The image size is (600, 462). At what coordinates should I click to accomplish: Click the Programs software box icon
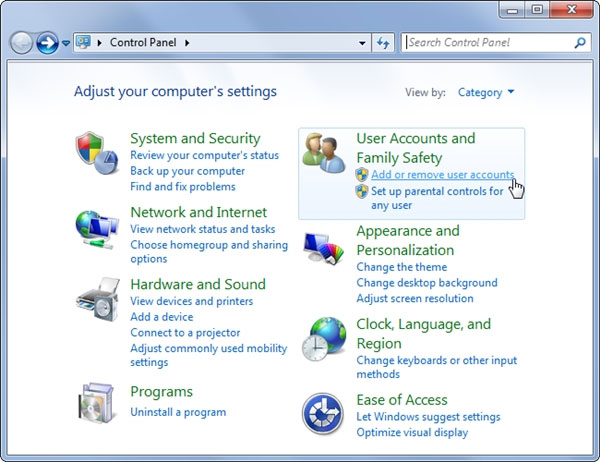(x=96, y=403)
